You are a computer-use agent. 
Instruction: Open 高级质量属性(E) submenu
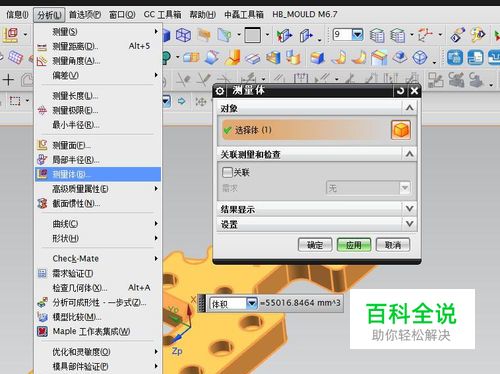98,189
